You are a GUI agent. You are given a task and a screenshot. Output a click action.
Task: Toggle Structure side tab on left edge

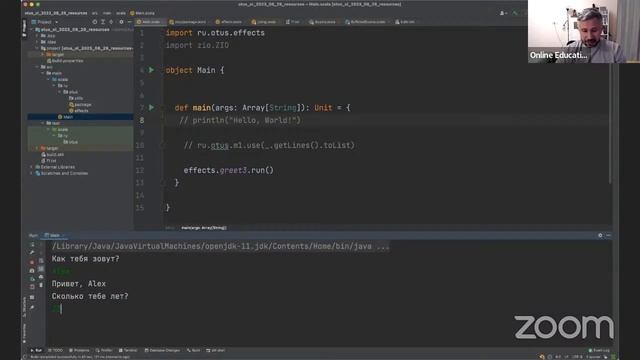point(24,307)
